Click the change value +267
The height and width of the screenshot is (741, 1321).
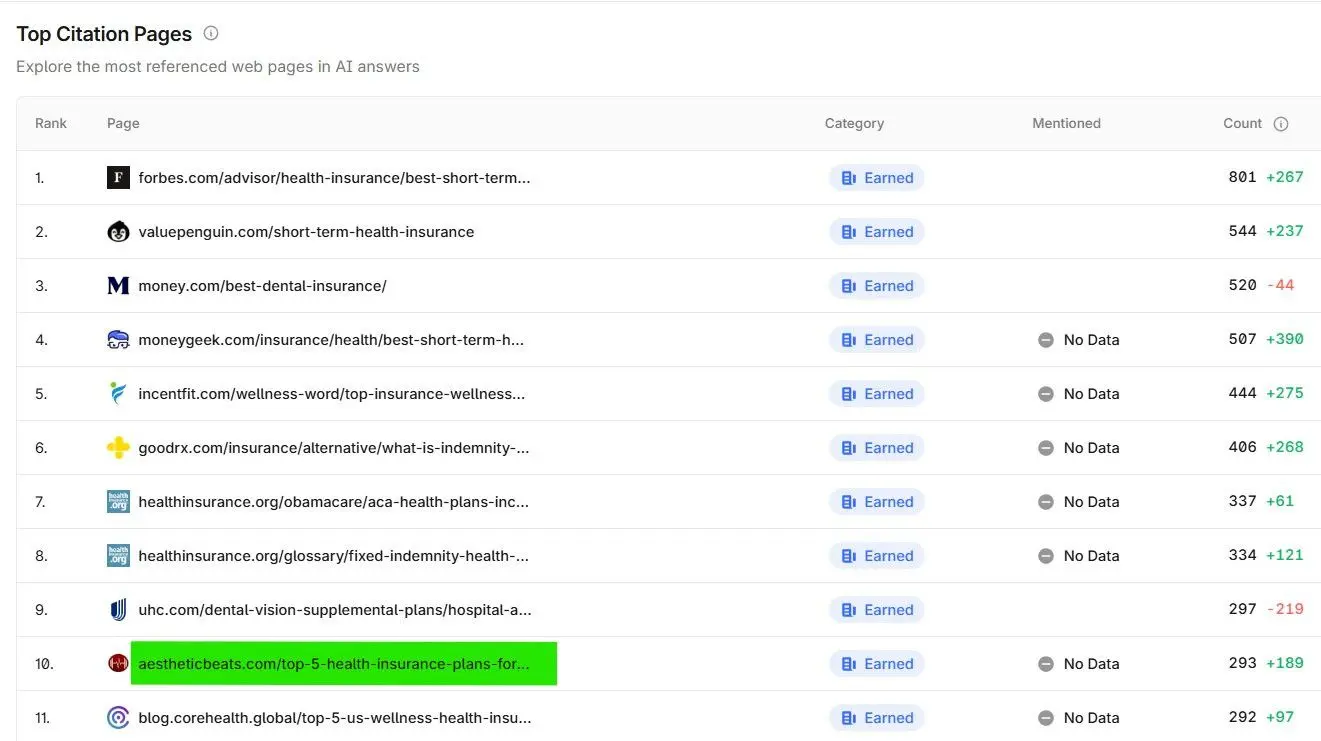1285,178
